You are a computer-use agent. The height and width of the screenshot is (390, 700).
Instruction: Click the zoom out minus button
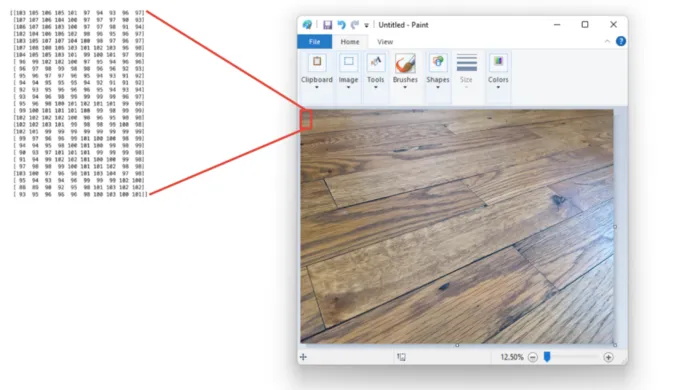point(533,357)
